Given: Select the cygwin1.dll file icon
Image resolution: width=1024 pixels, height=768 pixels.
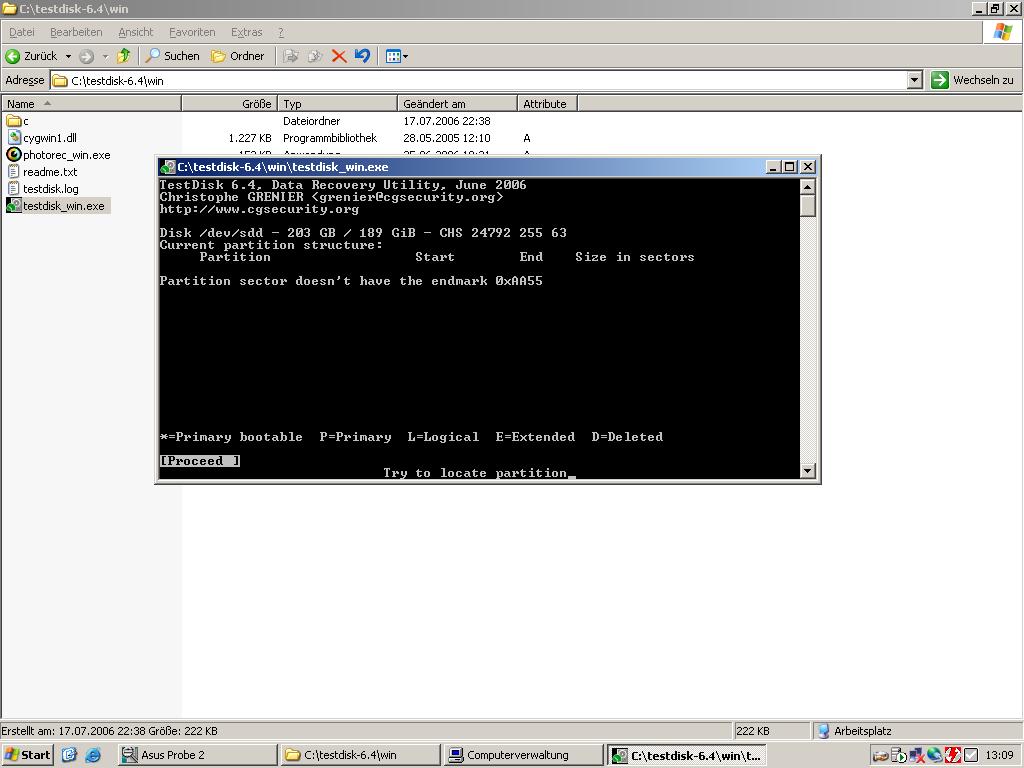Looking at the screenshot, I should pyautogui.click(x=14, y=137).
